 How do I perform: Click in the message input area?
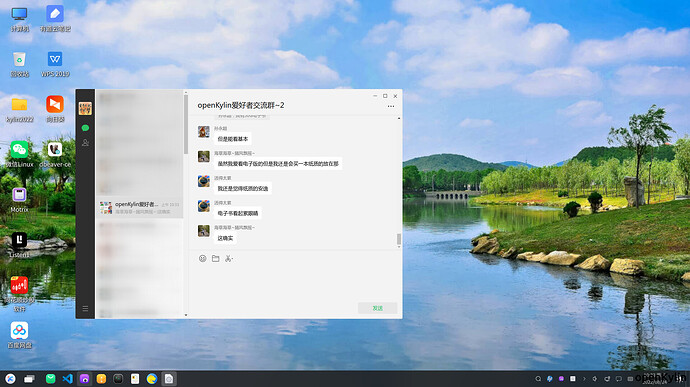(295, 282)
